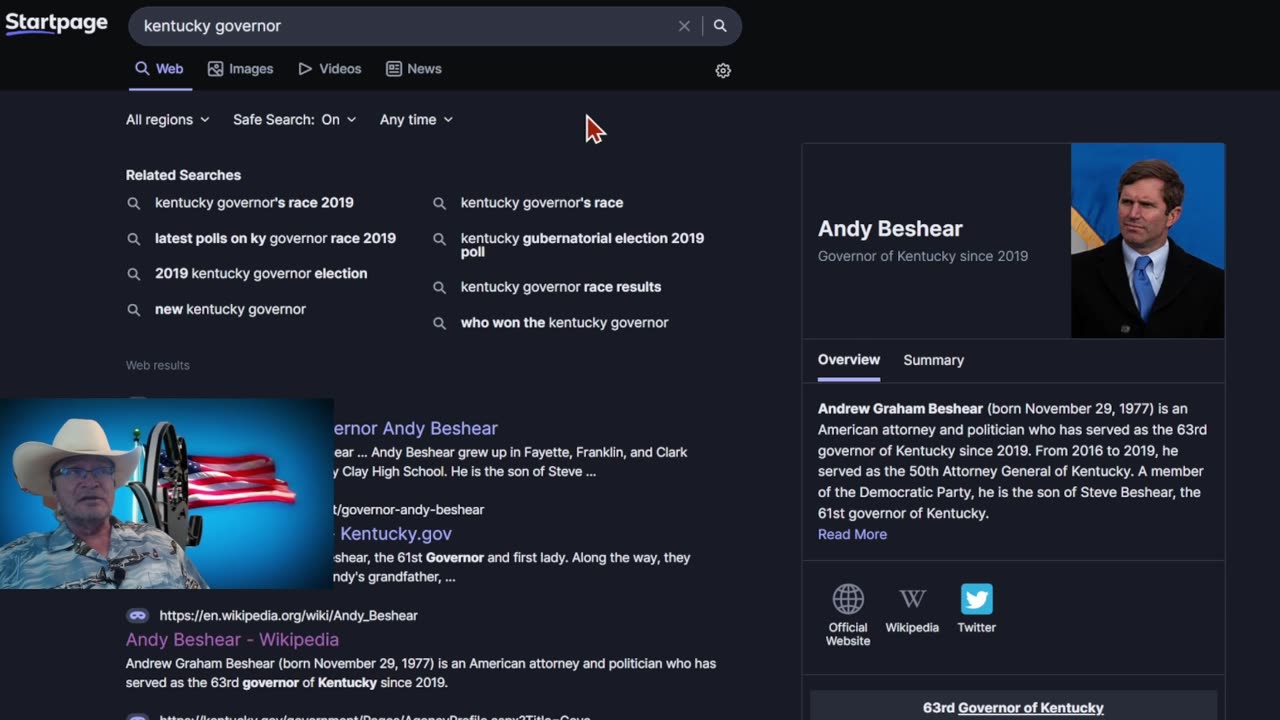Click anonymous view mask icon by Wikipedia URL
Screen dimensions: 1280x720
coord(138,616)
